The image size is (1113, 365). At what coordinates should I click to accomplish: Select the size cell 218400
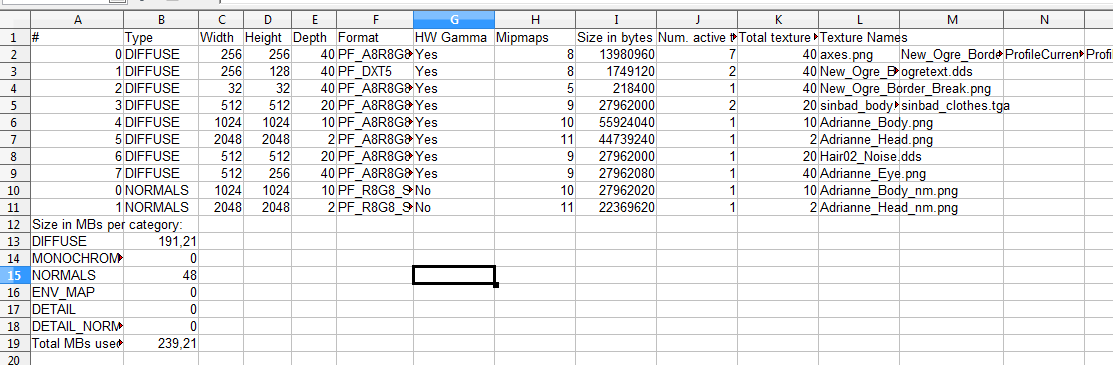[615, 88]
